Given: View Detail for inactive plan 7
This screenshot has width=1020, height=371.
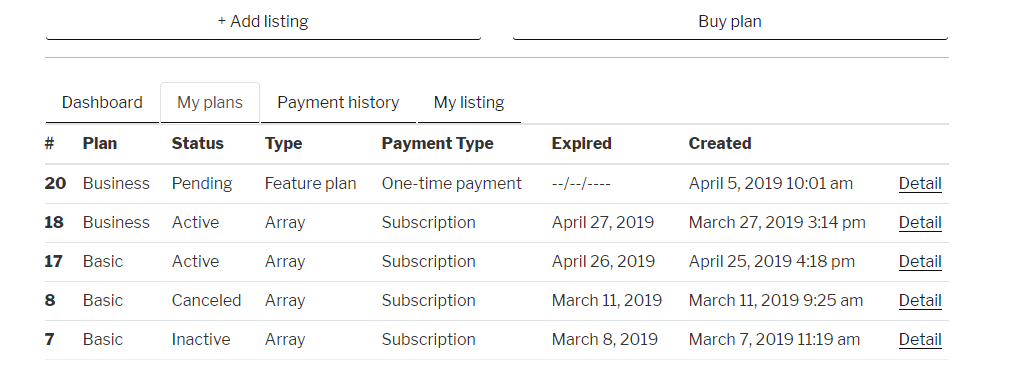Looking at the screenshot, I should tap(920, 340).
